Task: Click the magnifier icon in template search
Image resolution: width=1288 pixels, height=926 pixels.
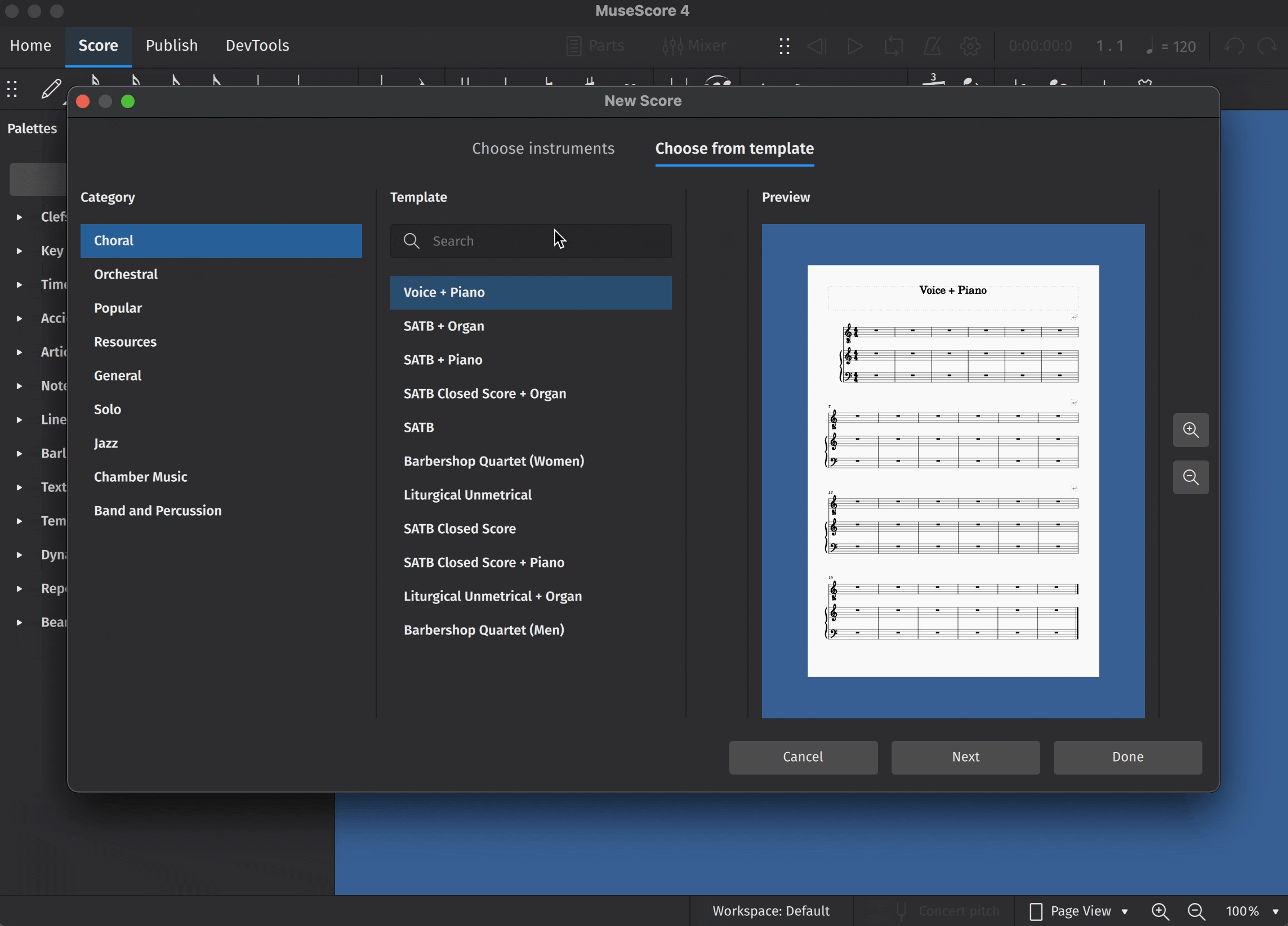Action: [x=412, y=241]
